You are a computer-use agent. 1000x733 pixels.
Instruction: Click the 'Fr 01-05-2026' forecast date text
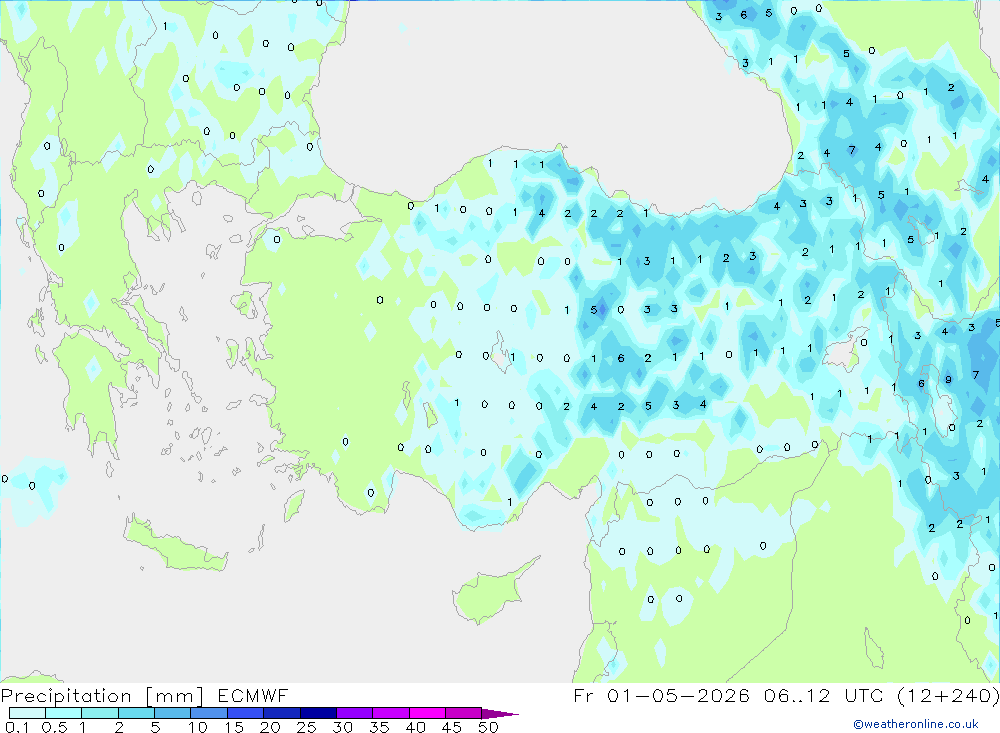point(661,695)
